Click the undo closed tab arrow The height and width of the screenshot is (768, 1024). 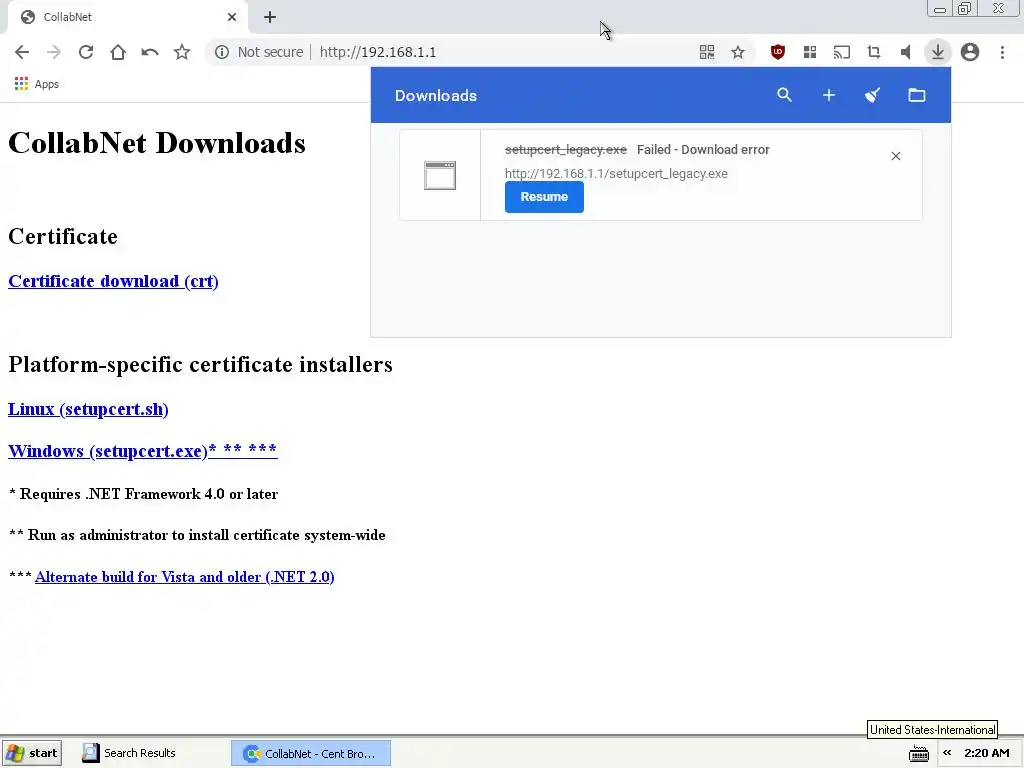pos(150,52)
